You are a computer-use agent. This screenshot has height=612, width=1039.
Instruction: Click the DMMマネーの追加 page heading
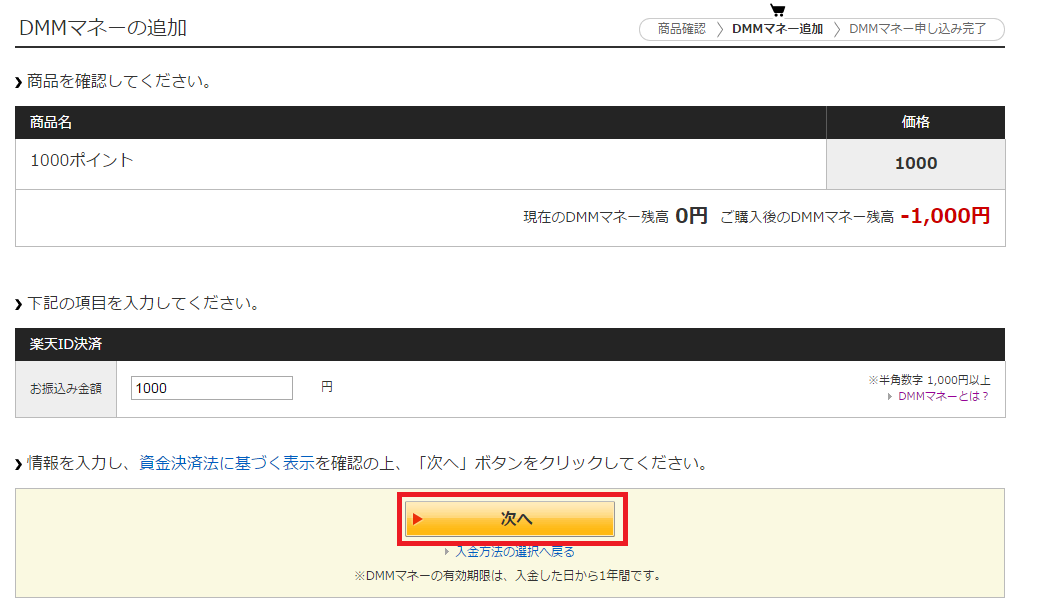click(103, 27)
